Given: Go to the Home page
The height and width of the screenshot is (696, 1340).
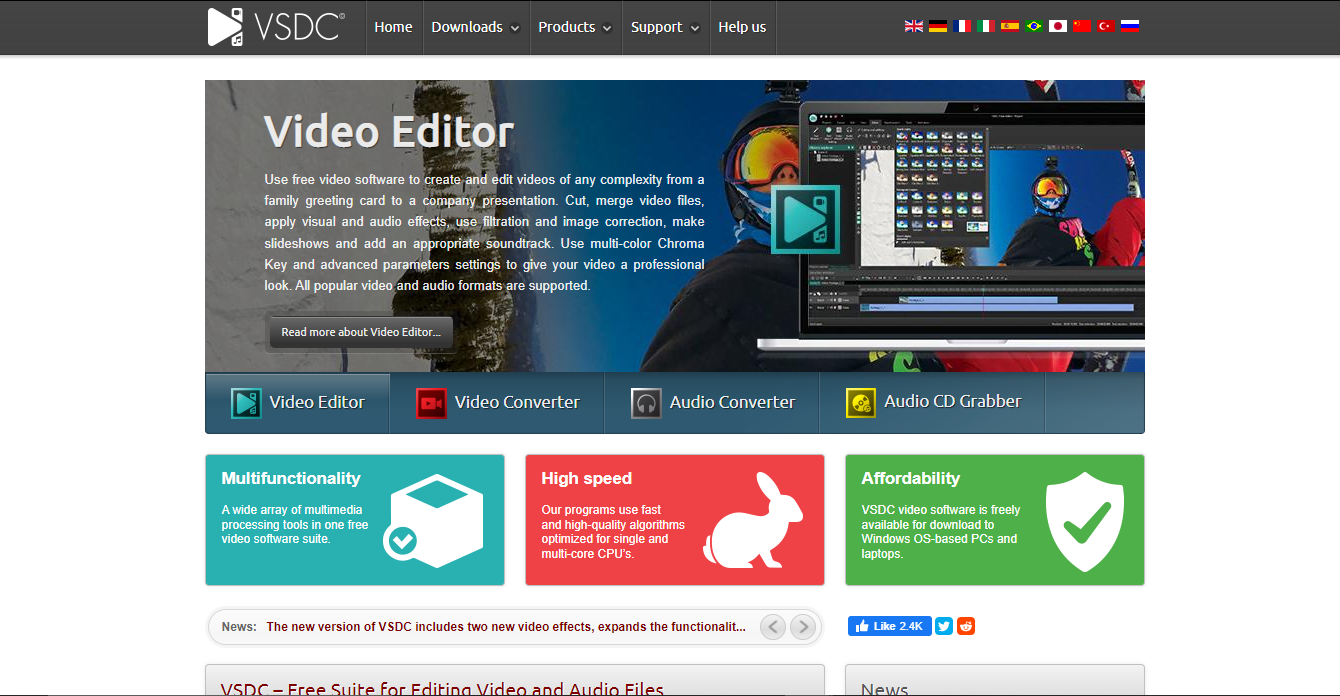Looking at the screenshot, I should point(393,27).
